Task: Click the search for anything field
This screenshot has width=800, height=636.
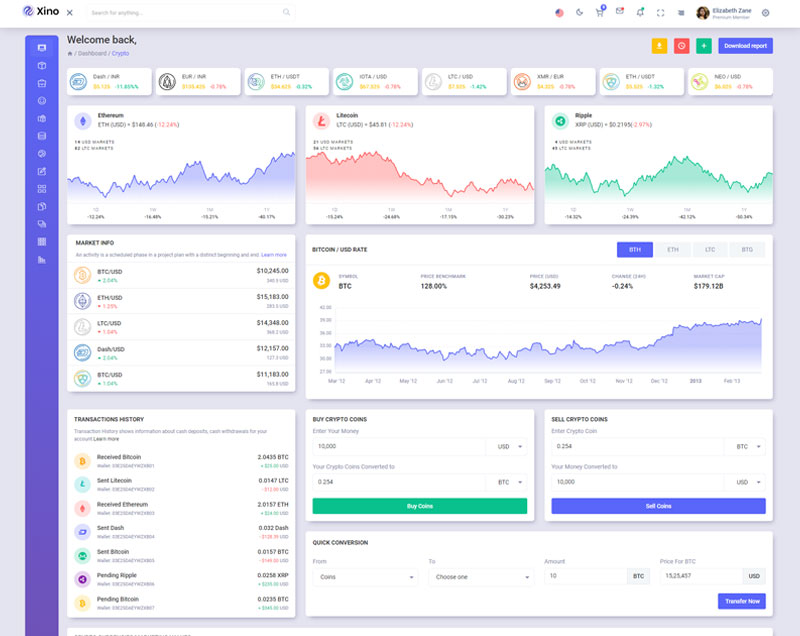Action: click(x=185, y=13)
